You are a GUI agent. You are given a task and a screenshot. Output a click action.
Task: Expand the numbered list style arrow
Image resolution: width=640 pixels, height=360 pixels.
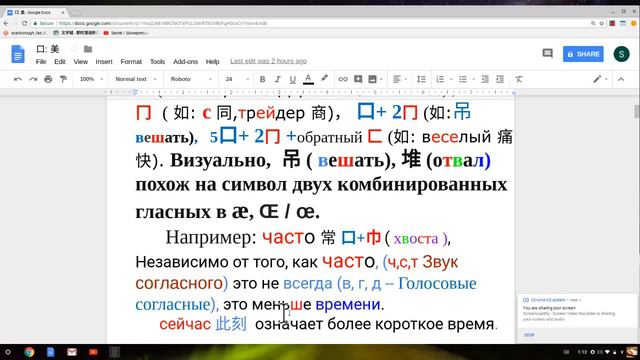(451, 80)
